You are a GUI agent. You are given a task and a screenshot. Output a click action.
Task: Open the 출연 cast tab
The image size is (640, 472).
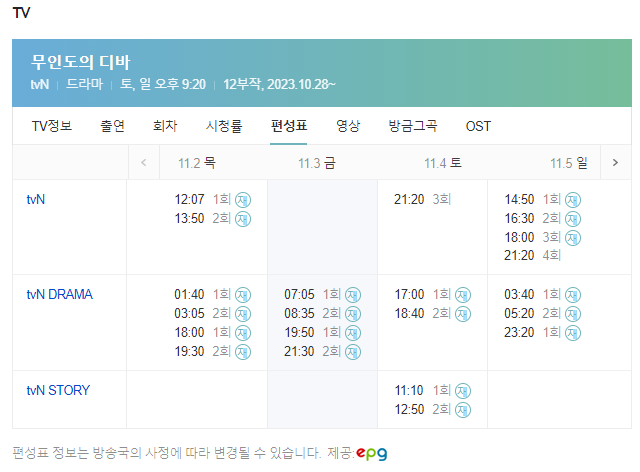point(112,126)
